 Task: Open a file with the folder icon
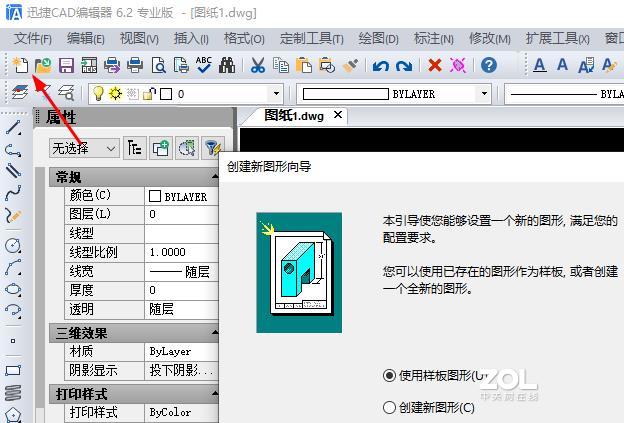click(43, 65)
